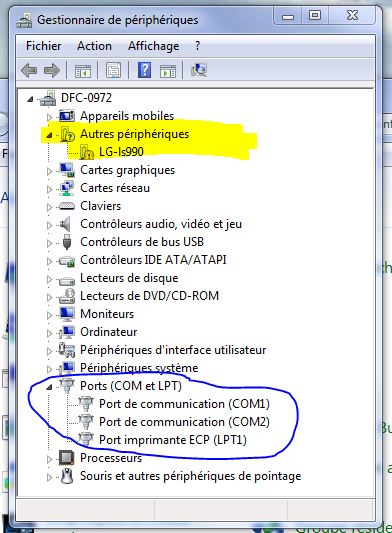Scan for hardware changes toolbar icon
The width and height of the screenshot is (392, 533).
[199, 70]
